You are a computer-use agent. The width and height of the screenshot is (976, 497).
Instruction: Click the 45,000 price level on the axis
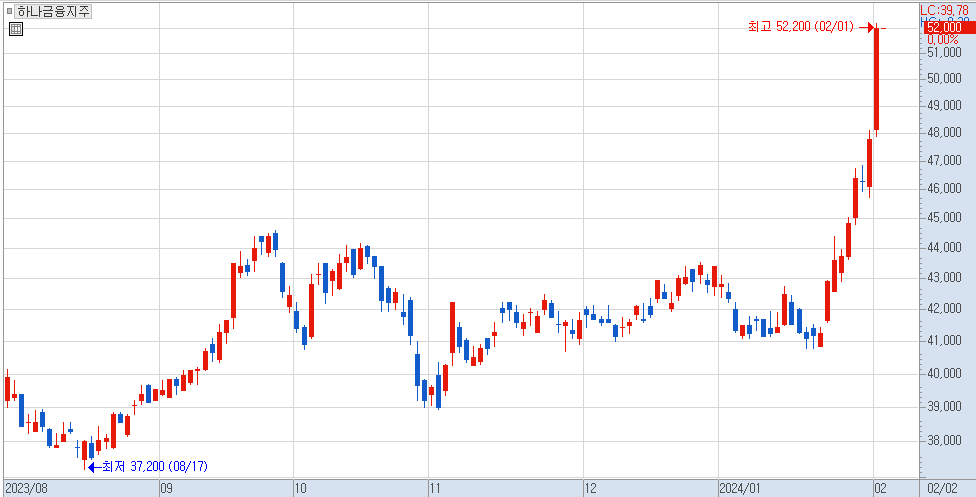[945, 217]
